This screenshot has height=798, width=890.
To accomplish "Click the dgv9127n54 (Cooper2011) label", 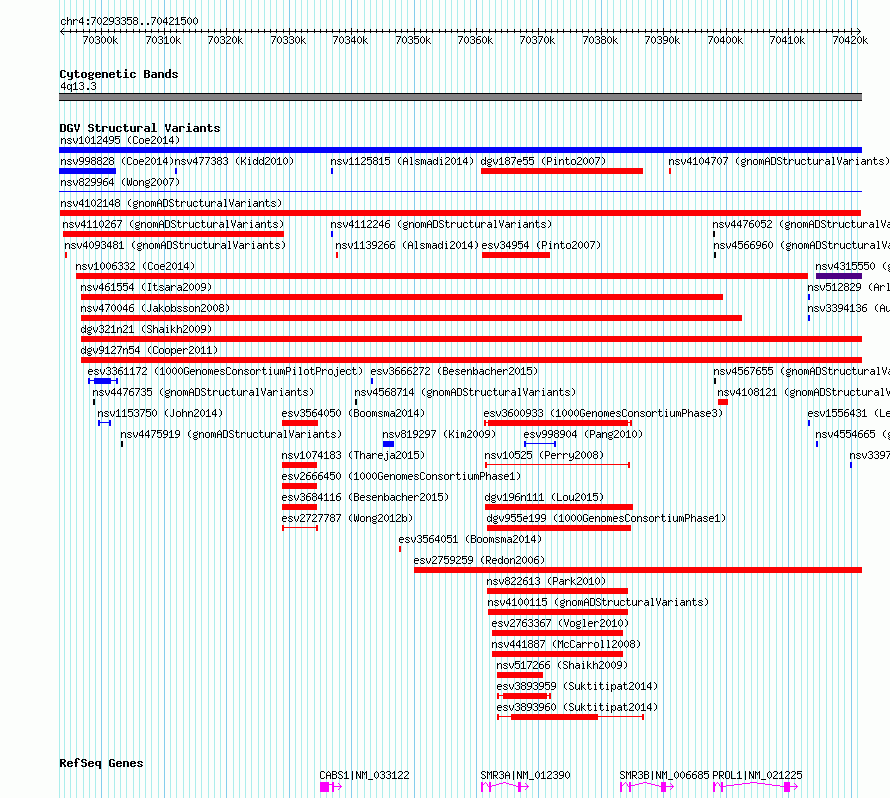I will point(149,350).
